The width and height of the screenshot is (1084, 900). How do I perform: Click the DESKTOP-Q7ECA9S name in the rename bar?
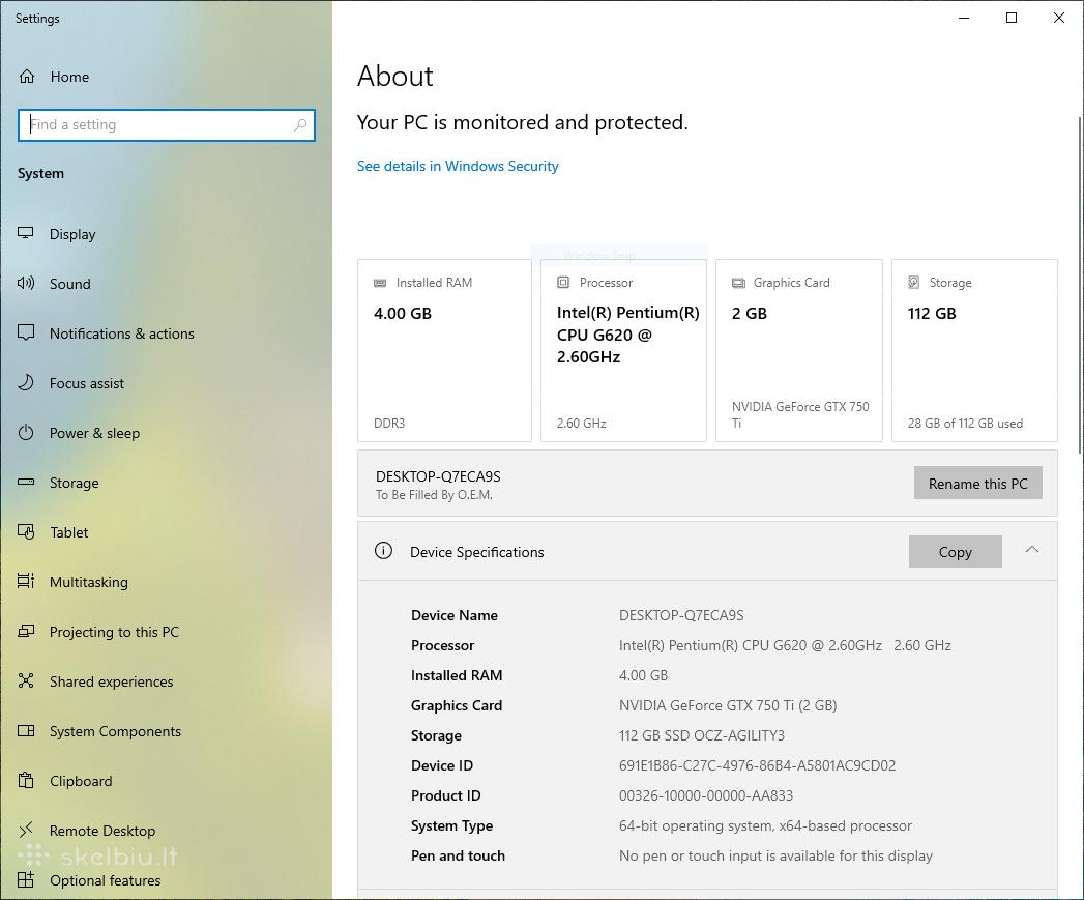pos(438,476)
